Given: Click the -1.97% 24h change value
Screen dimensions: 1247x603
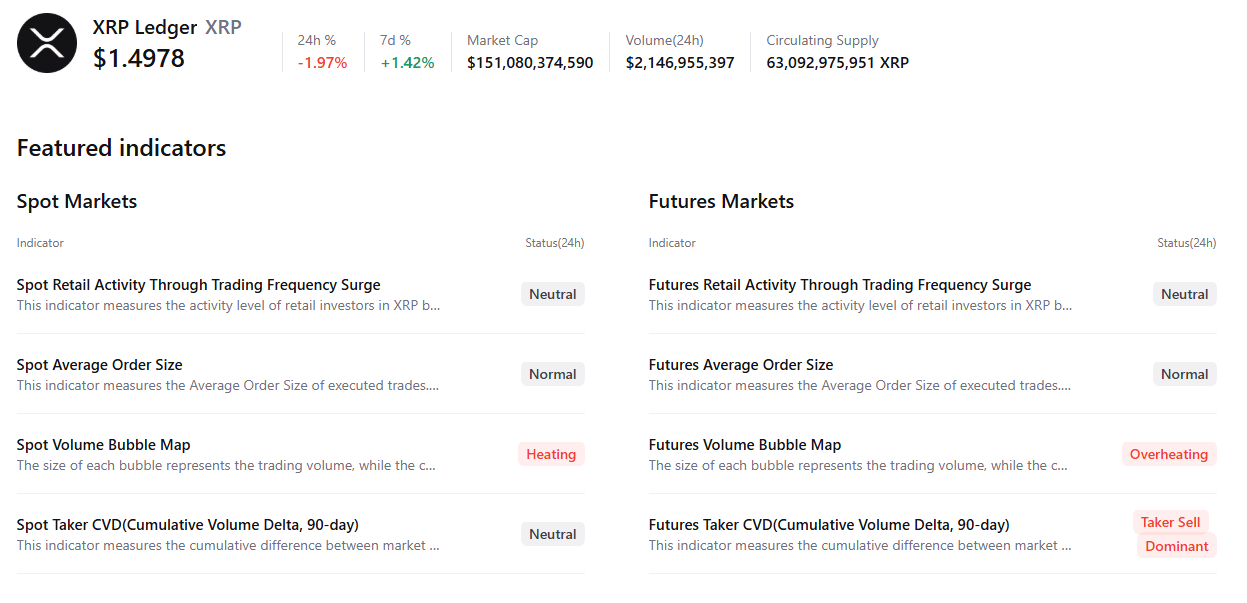Looking at the screenshot, I should 322,63.
